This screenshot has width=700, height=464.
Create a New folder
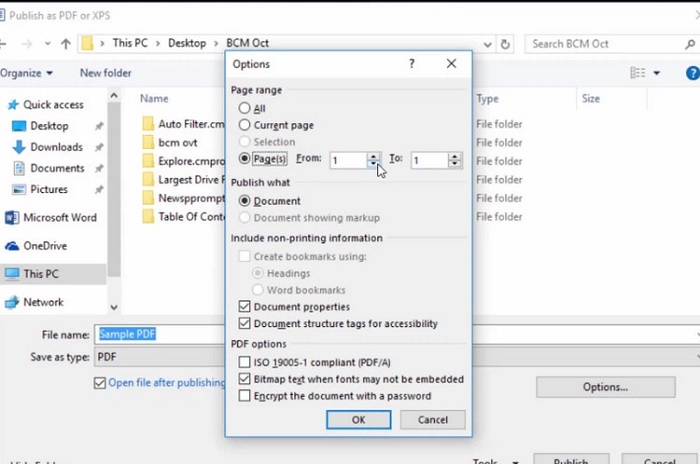tap(105, 73)
